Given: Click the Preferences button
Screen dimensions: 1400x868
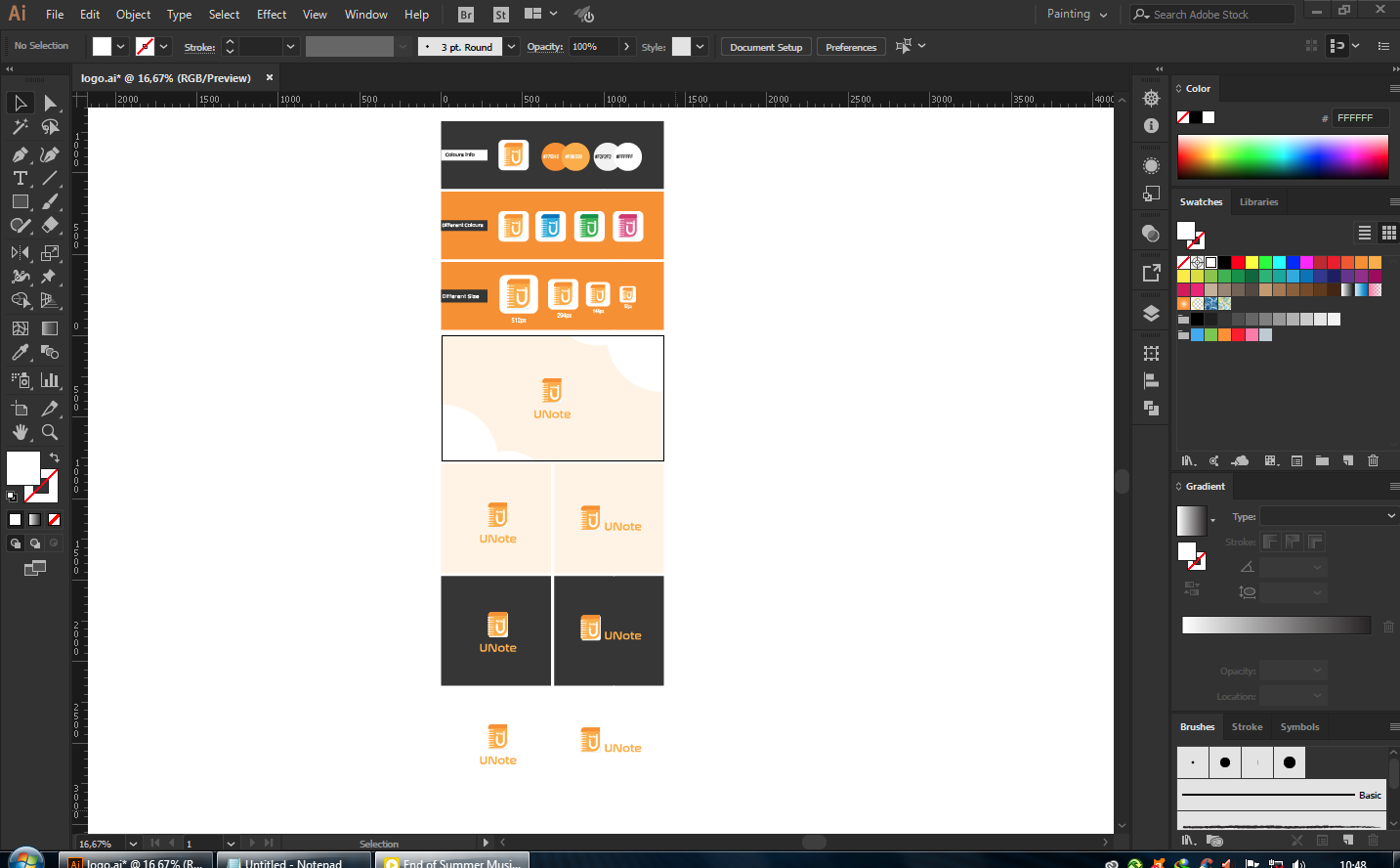Looking at the screenshot, I should 850,47.
